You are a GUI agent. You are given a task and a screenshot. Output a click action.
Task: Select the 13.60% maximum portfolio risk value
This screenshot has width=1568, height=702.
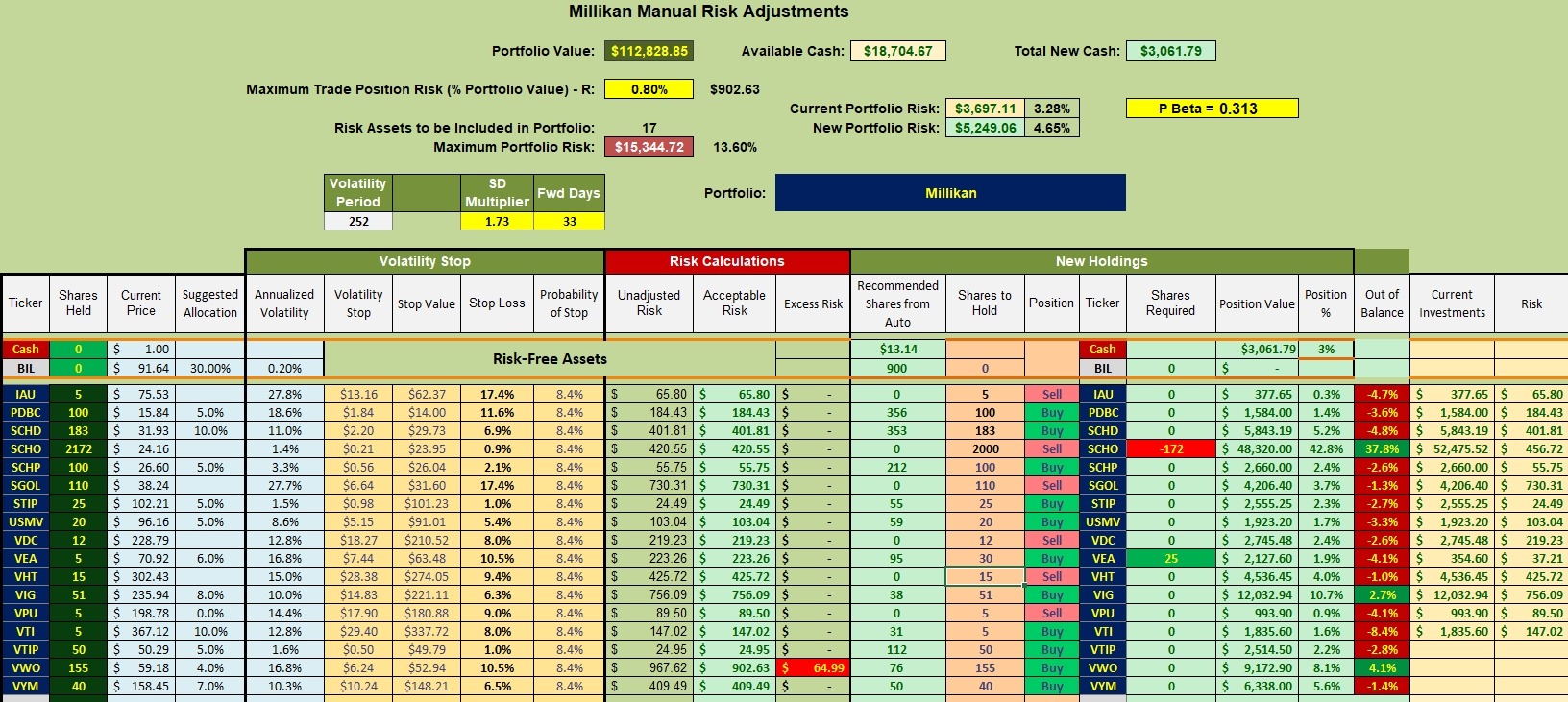[x=735, y=147]
